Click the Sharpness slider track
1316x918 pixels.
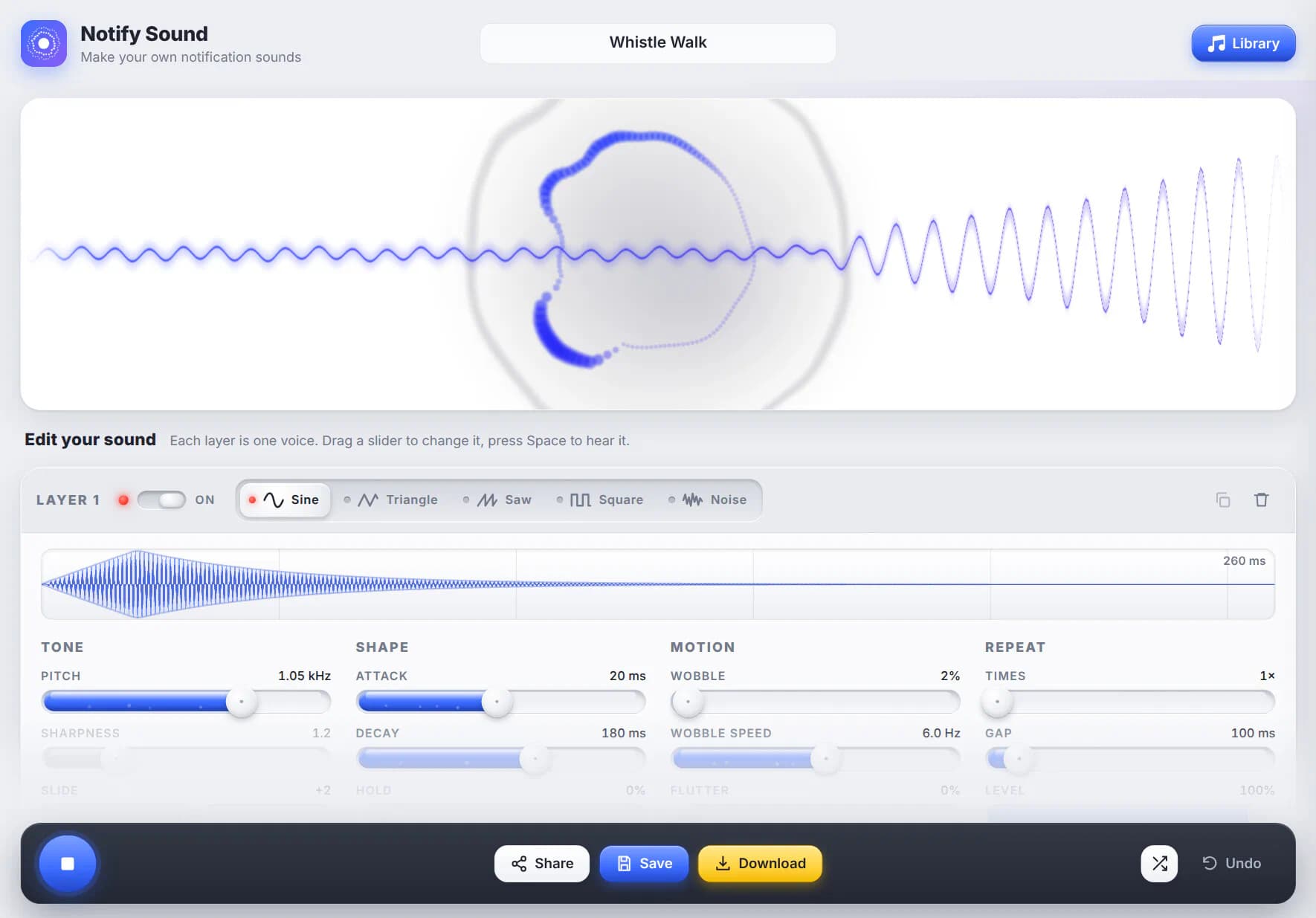click(186, 758)
